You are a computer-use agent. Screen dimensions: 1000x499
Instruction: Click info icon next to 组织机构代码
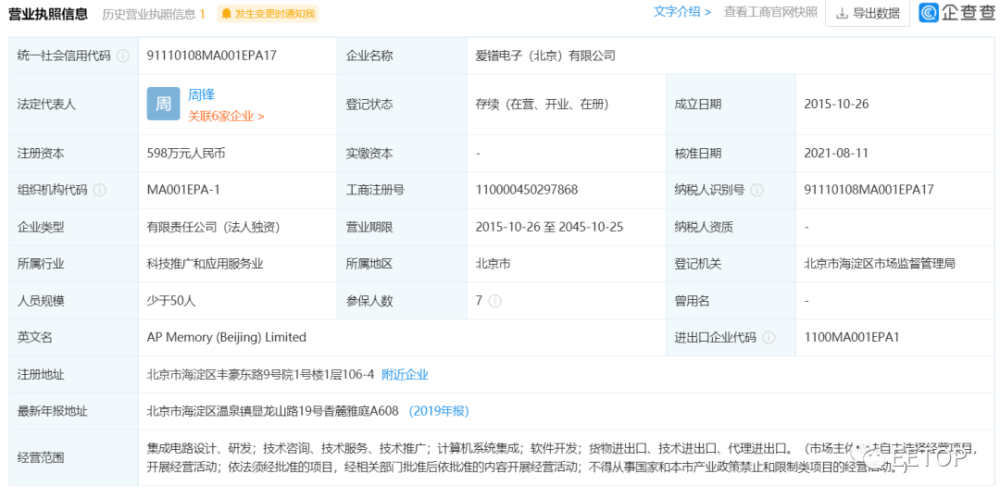coord(100,190)
